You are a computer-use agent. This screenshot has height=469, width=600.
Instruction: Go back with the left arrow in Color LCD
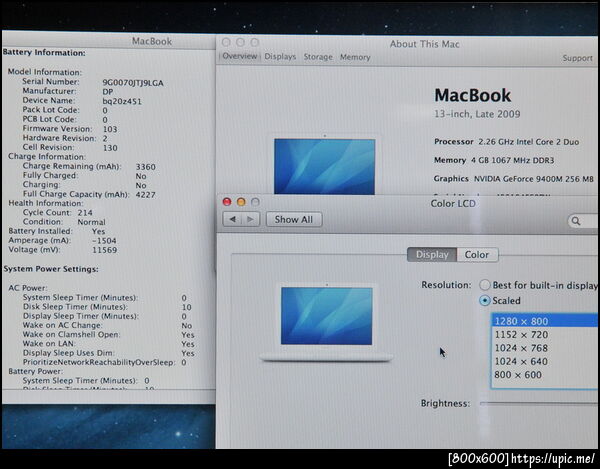click(232, 219)
